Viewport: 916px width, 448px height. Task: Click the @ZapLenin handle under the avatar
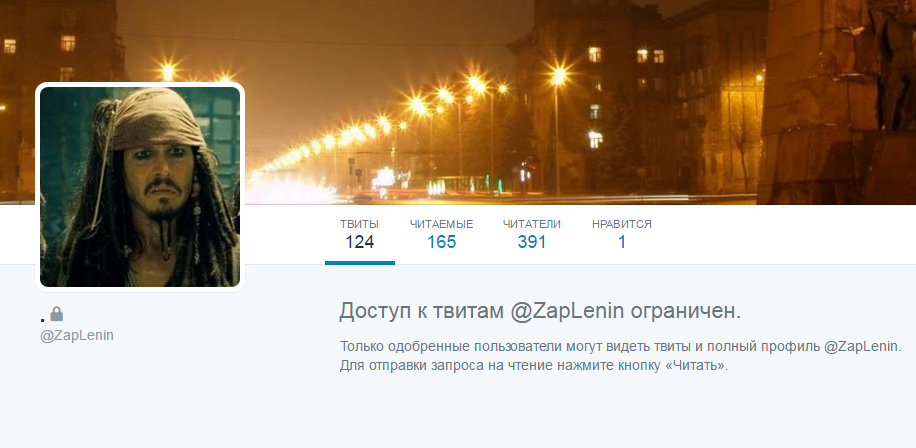[77, 335]
